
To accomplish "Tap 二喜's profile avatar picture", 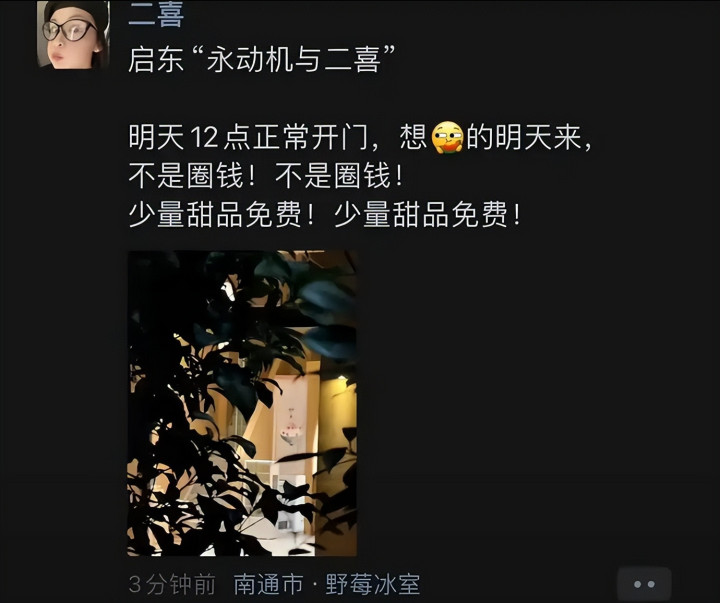I will coord(73,34).
